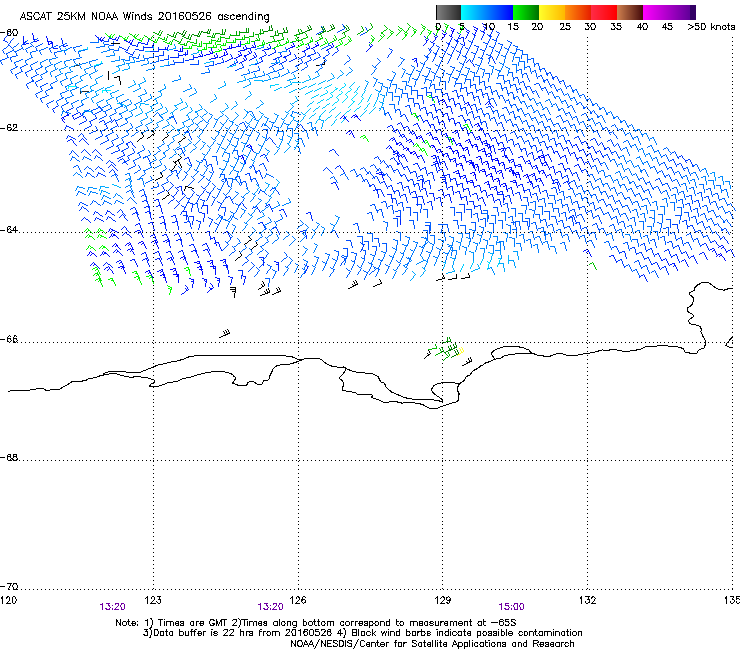Click the '123' longitude label

(153, 600)
